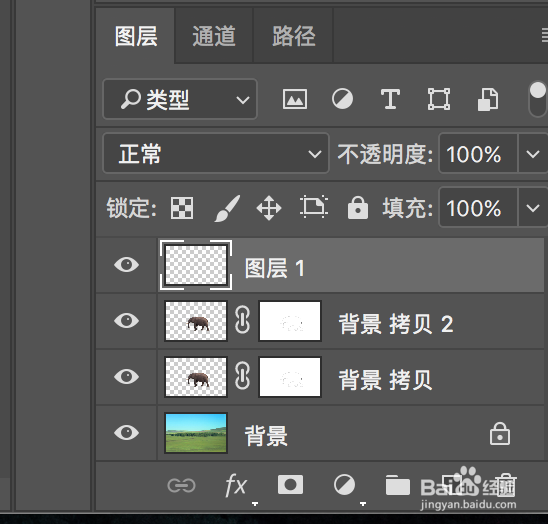Filter for type layers T icon
The width and height of the screenshot is (548, 524).
pos(390,99)
